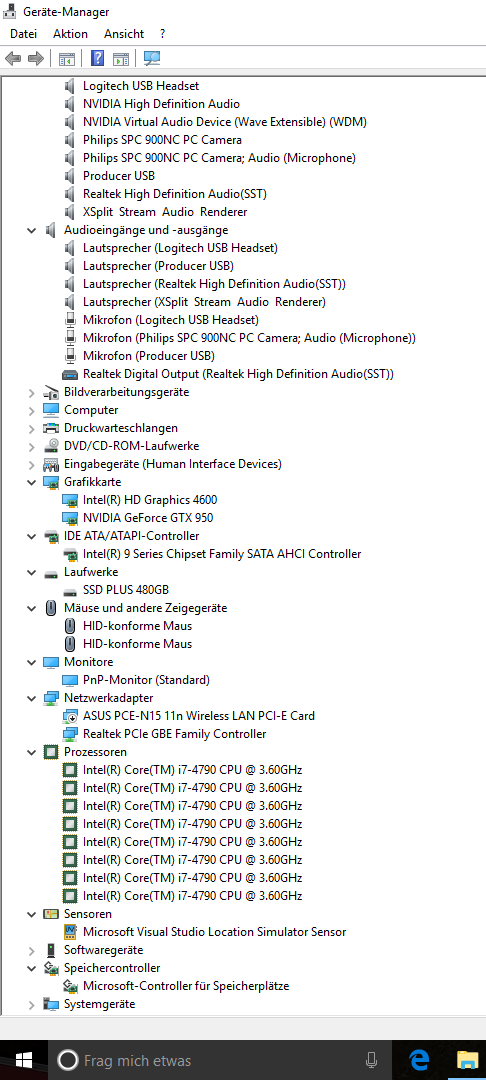Click the Prozessoren category chip icon
Viewport: 486px width, 1080px height.
(x=51, y=752)
